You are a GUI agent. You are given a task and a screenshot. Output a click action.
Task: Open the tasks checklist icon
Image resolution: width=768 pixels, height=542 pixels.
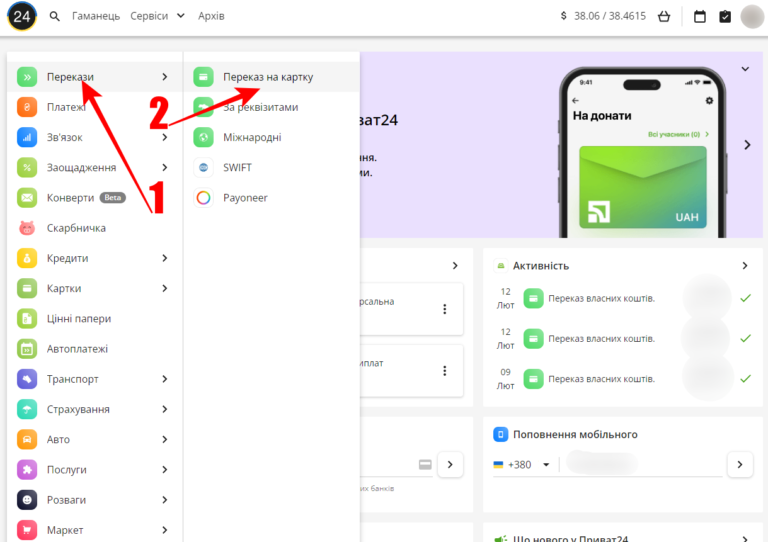click(x=725, y=17)
